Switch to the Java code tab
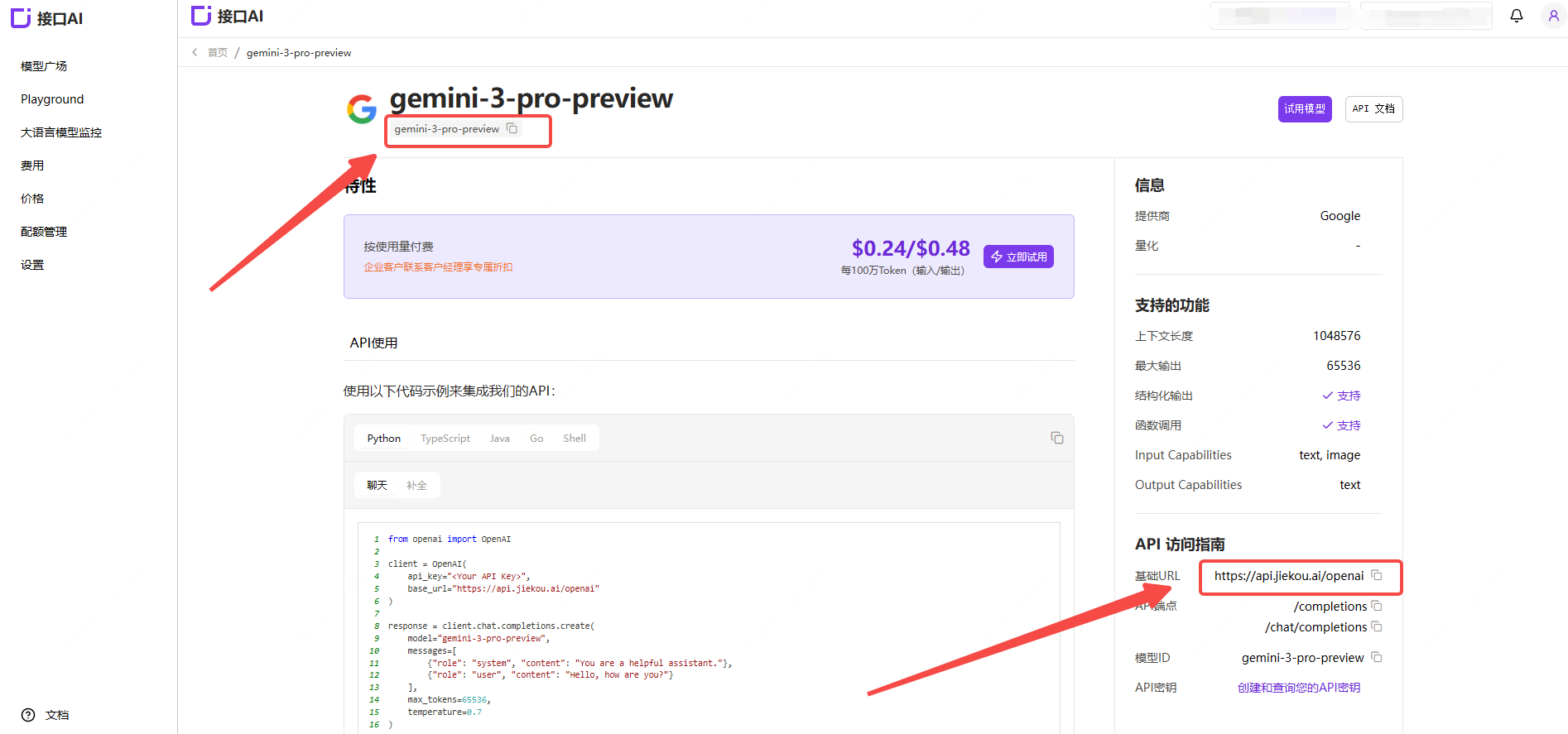Screen dimensions: 1568x734 (500, 439)
